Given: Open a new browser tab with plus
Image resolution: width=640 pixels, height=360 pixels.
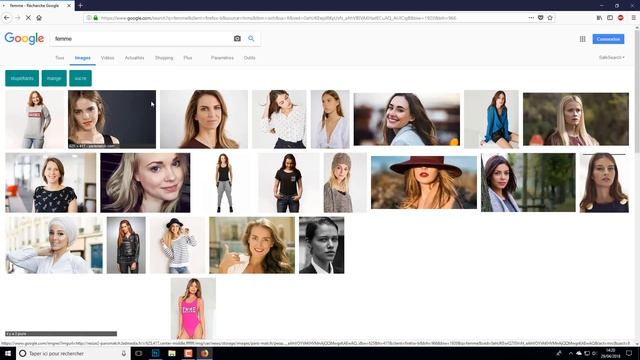Looking at the screenshot, I should click(x=80, y=6).
